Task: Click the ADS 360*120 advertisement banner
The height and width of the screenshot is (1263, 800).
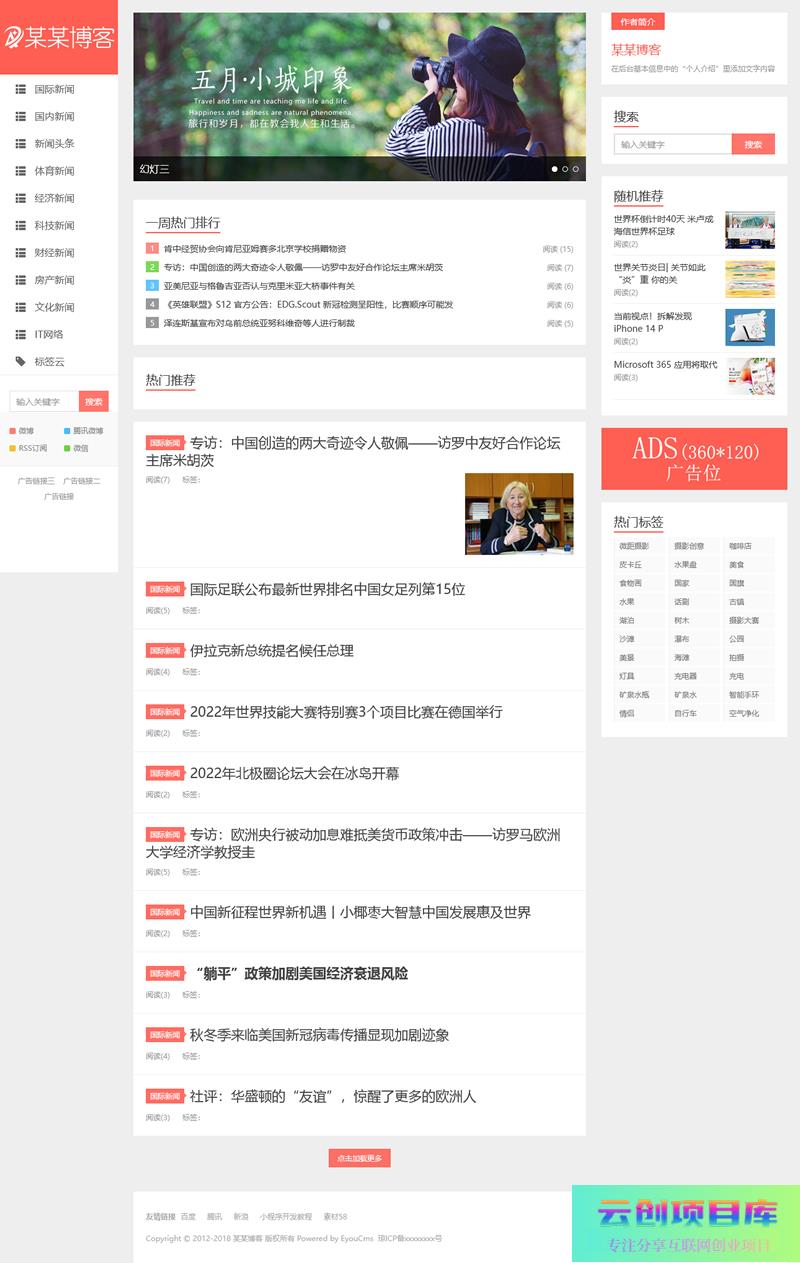Action: (x=694, y=459)
